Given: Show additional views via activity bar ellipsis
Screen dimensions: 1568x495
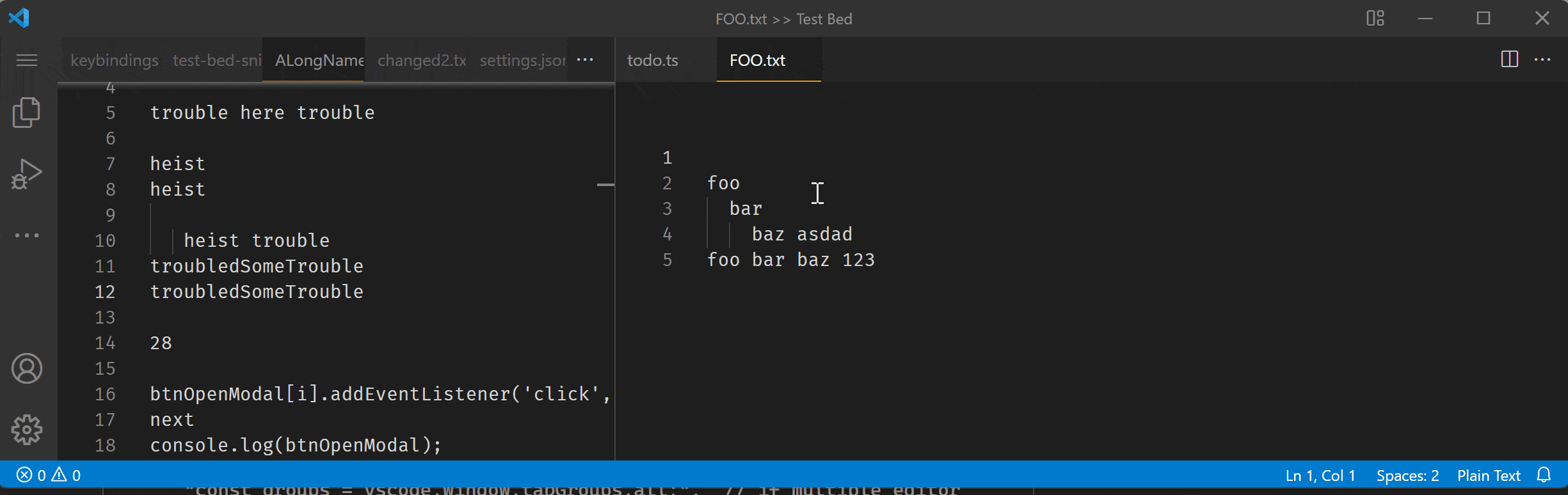Looking at the screenshot, I should coord(27,235).
